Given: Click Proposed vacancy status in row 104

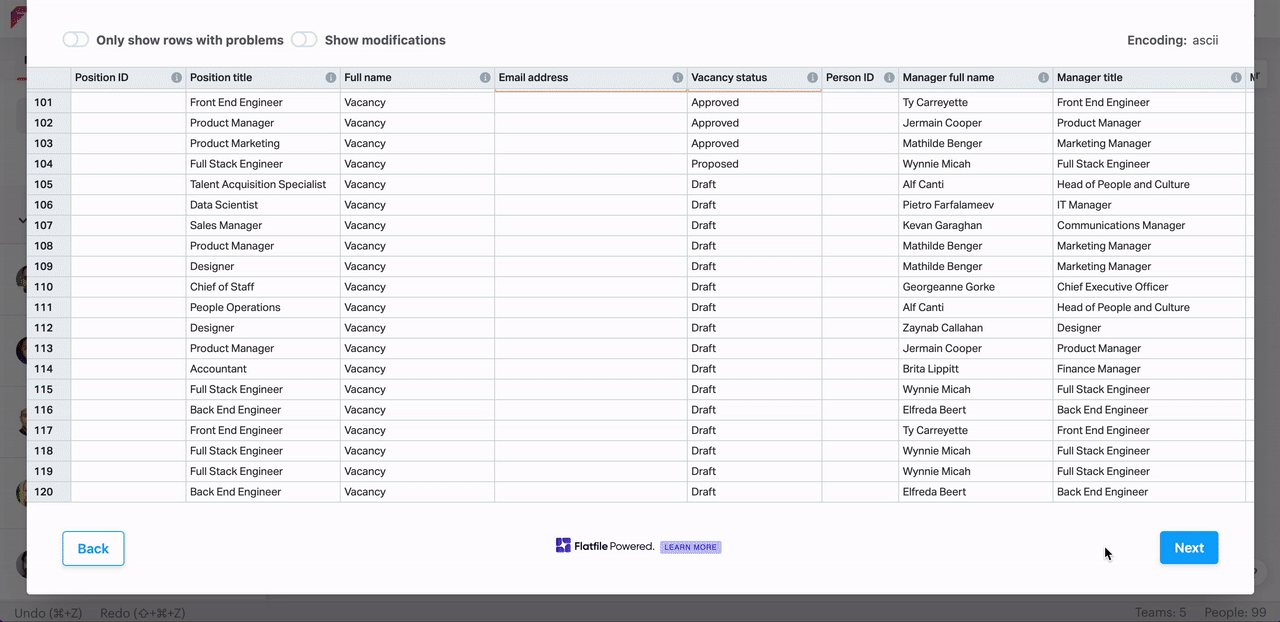Looking at the screenshot, I should [754, 164].
